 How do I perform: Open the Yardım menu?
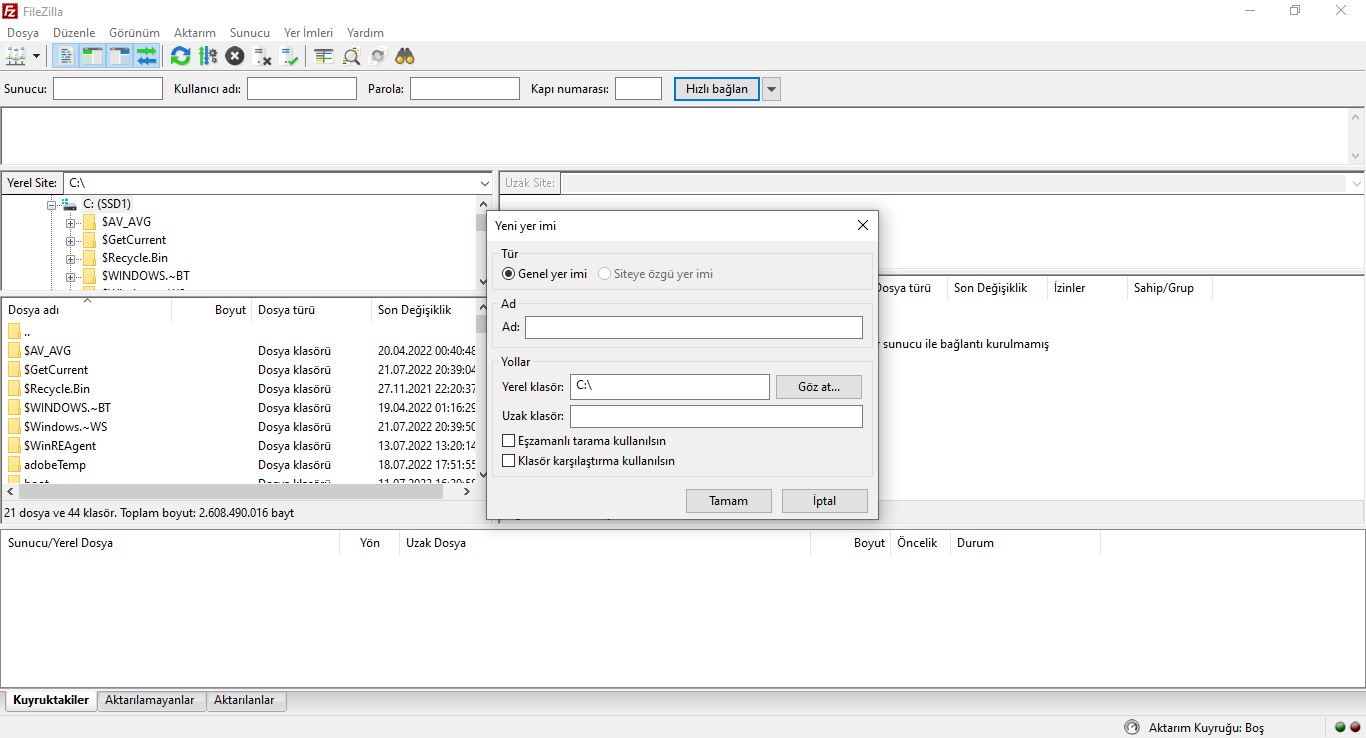coord(365,33)
